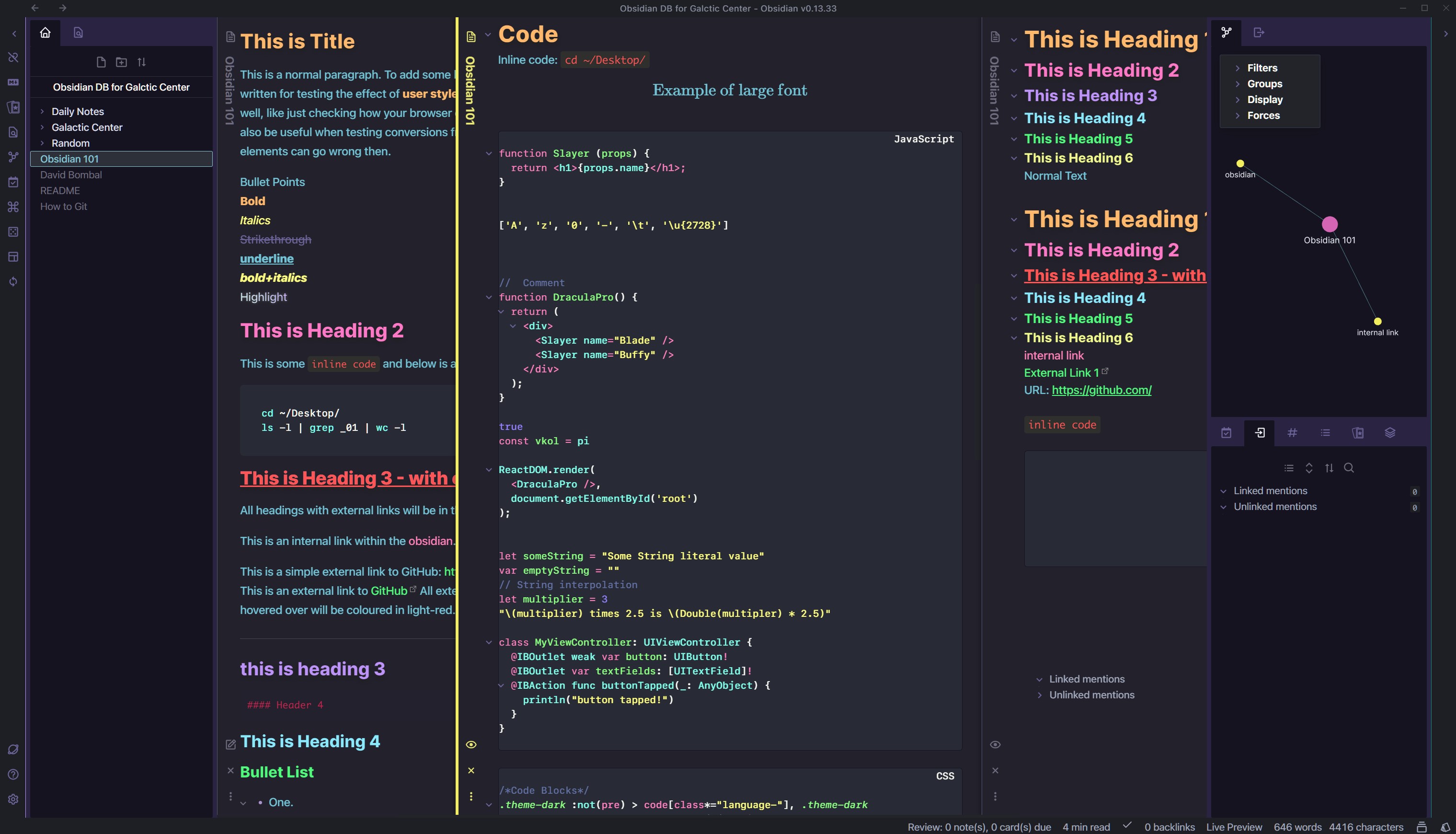Switch to search tab in left sidebar

coord(79,33)
